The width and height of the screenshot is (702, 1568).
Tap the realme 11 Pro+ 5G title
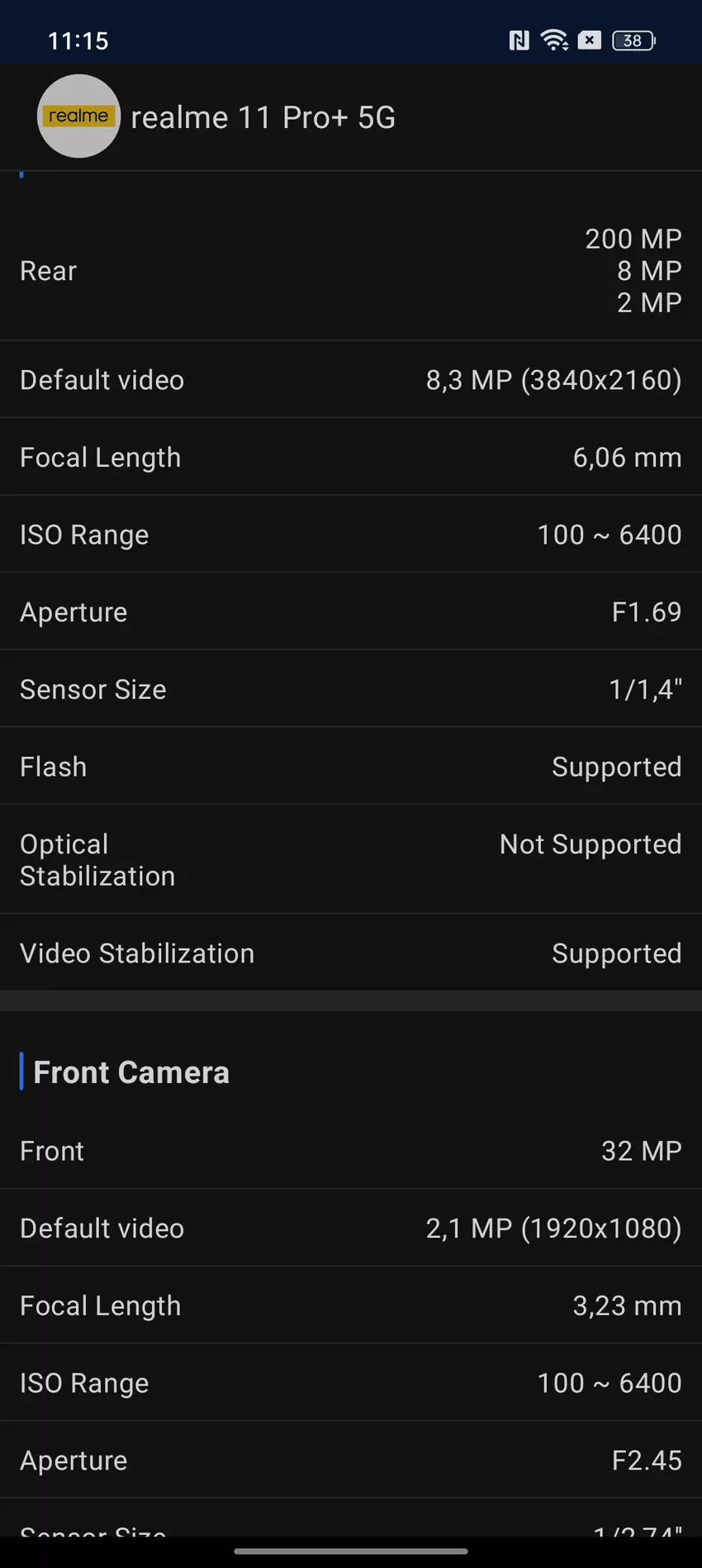[263, 117]
